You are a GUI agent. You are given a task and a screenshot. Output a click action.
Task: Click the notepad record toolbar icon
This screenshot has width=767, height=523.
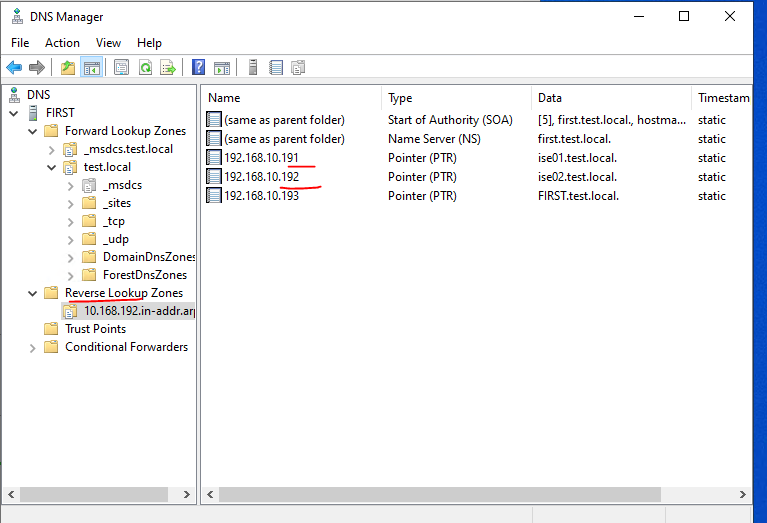pos(276,67)
